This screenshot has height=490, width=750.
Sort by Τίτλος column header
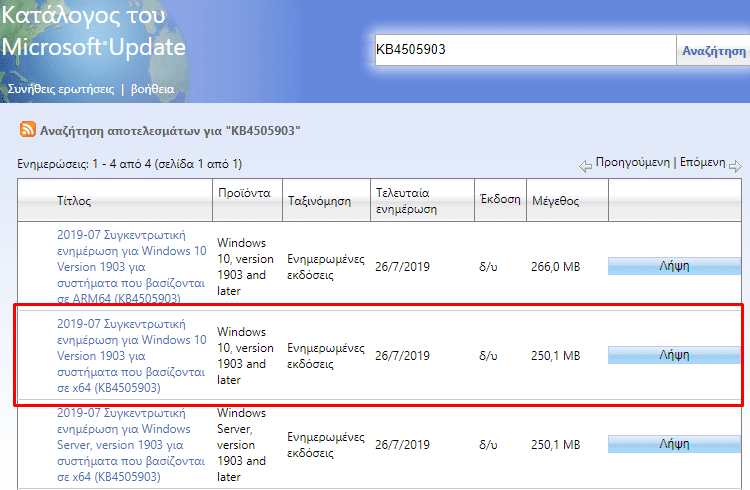(74, 201)
